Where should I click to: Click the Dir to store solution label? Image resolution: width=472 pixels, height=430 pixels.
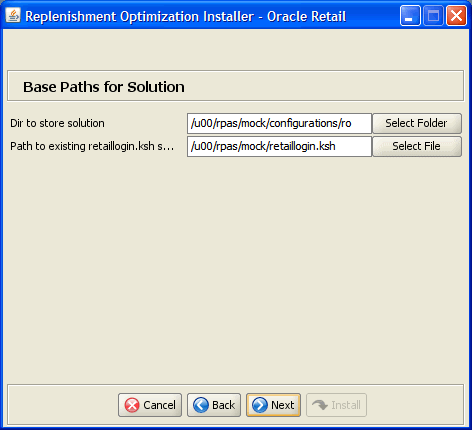coord(57,123)
